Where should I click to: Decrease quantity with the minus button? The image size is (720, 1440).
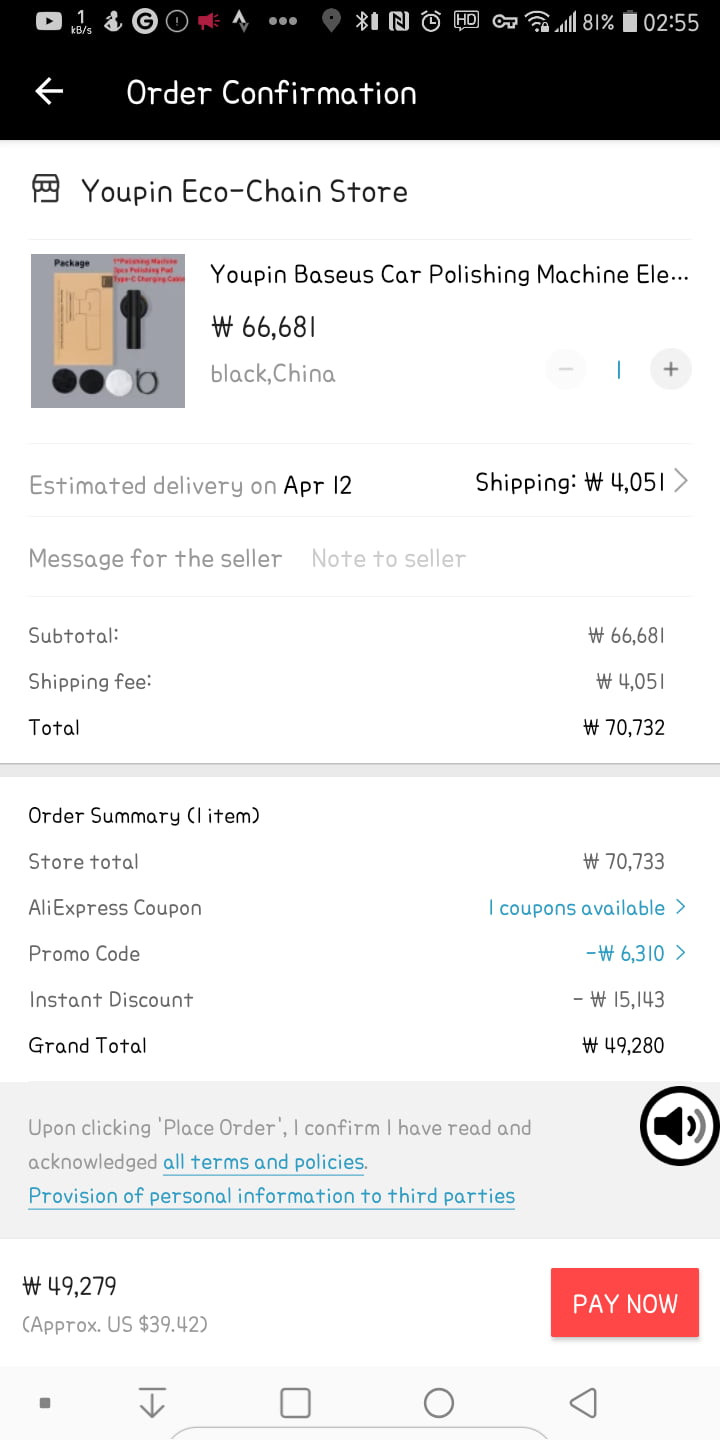566,369
